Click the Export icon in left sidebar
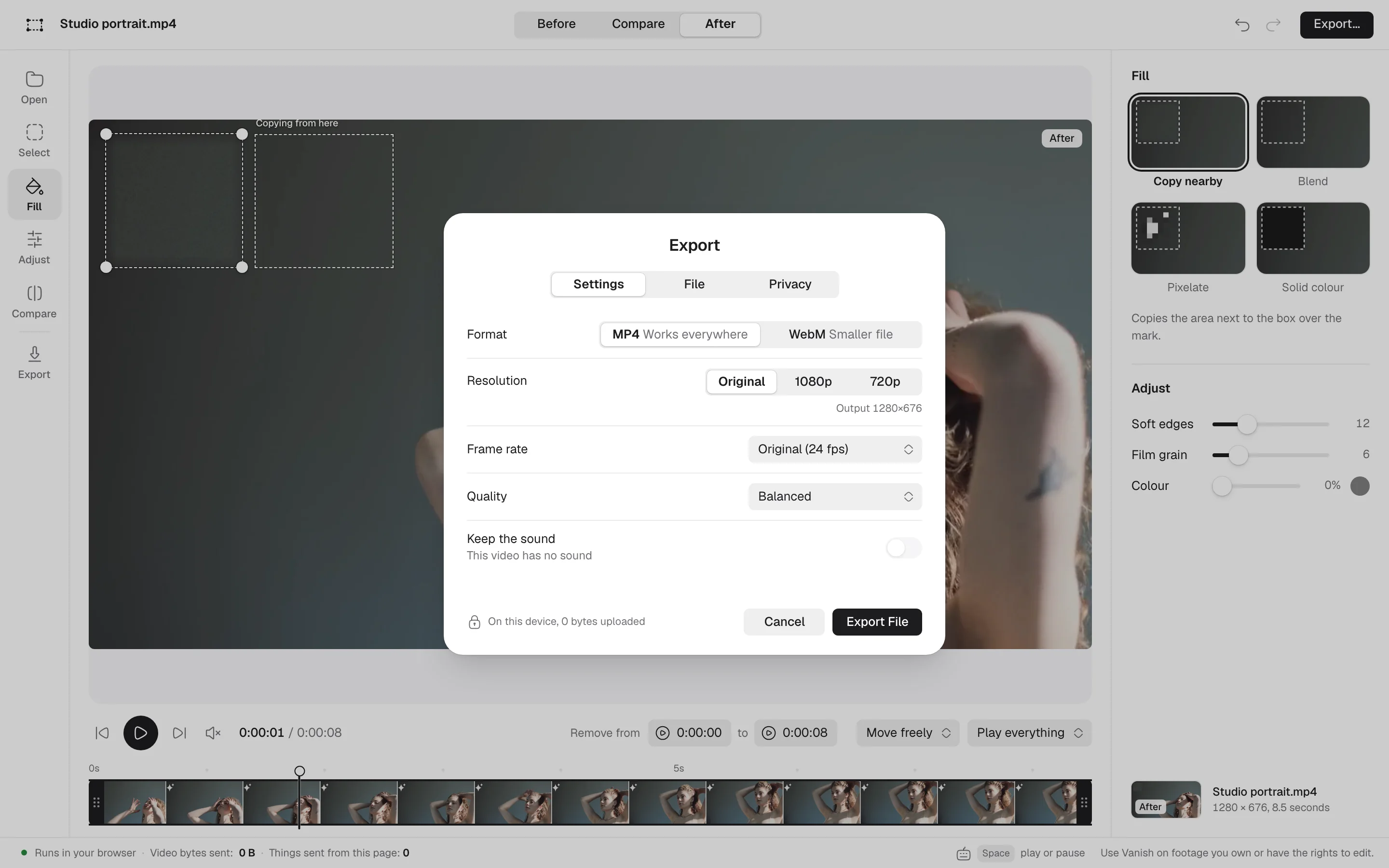 point(34,362)
